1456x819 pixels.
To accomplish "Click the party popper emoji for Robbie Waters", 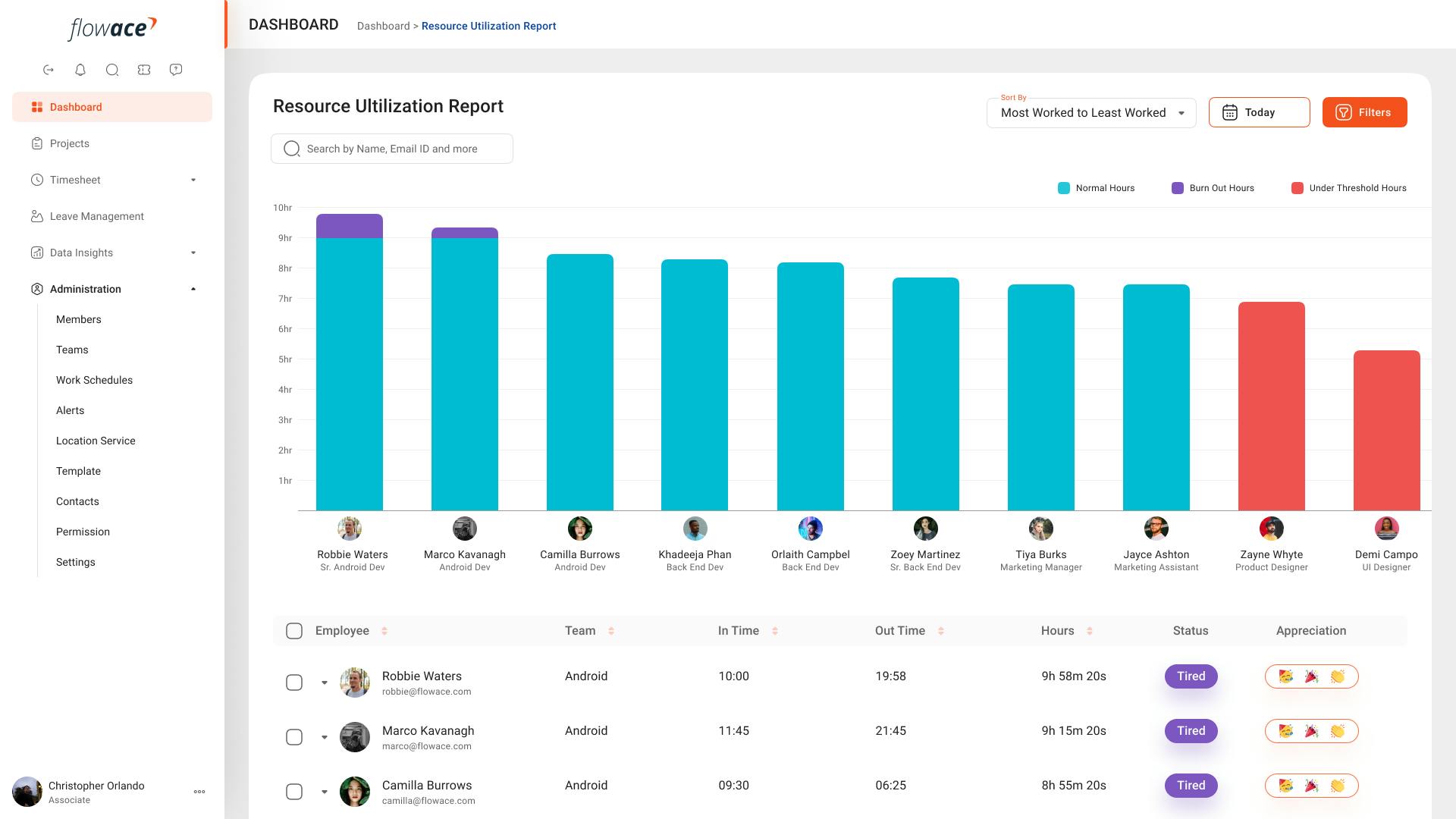I will pos(1311,676).
